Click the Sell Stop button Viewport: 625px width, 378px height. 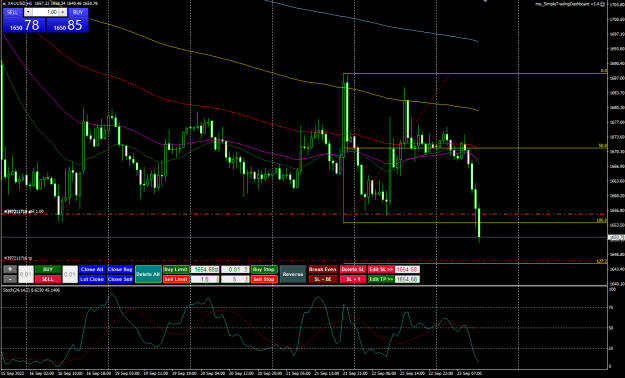(264, 279)
